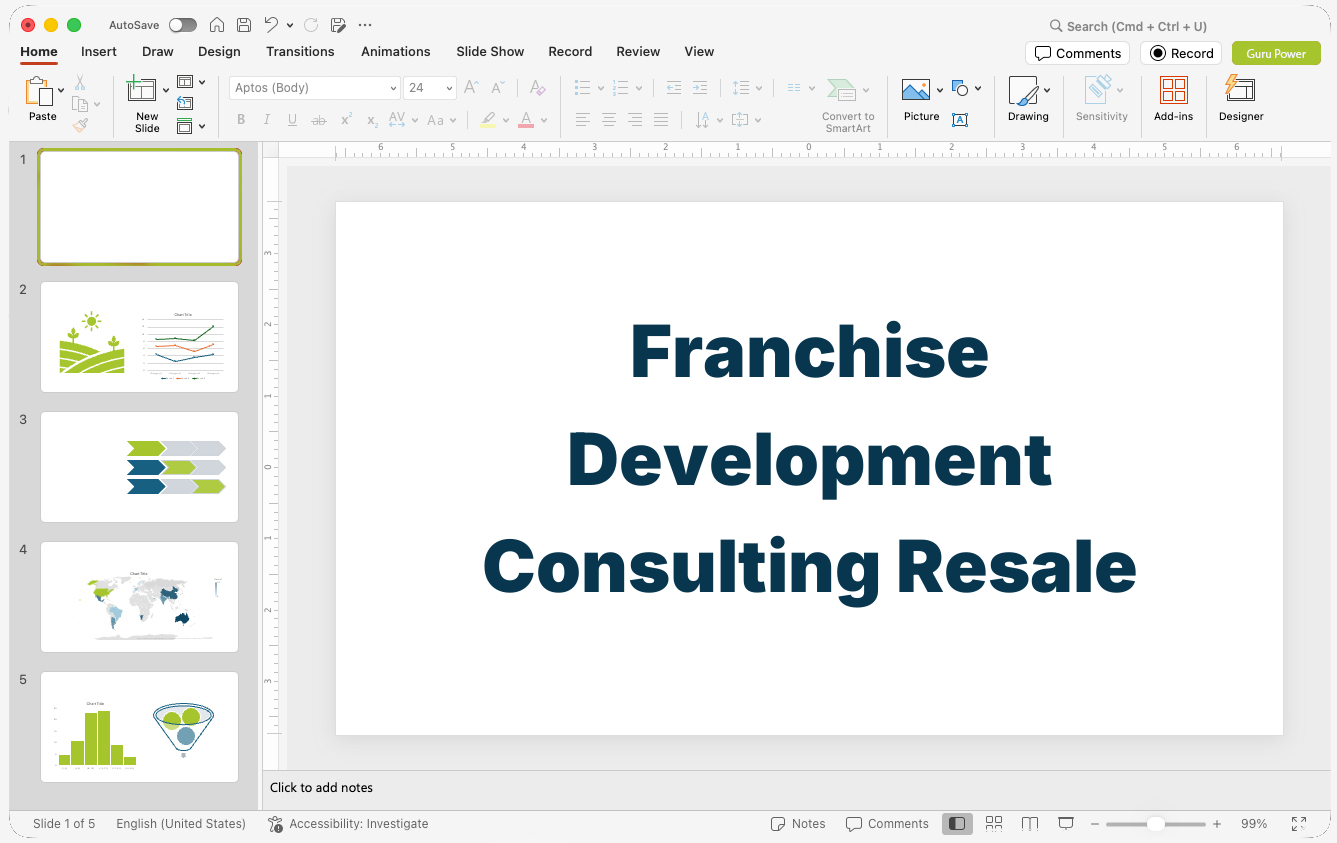Clear all formatting icon
This screenshot has width=1337, height=843.
click(537, 88)
